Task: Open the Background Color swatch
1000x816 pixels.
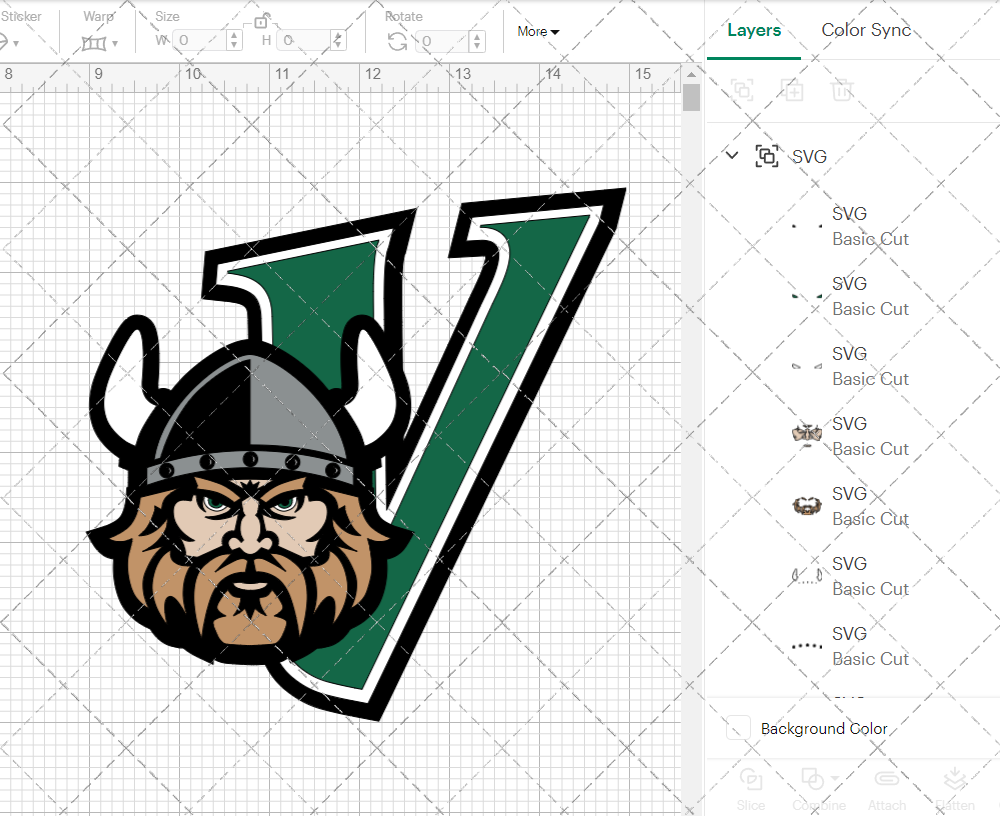Action: pos(737,729)
